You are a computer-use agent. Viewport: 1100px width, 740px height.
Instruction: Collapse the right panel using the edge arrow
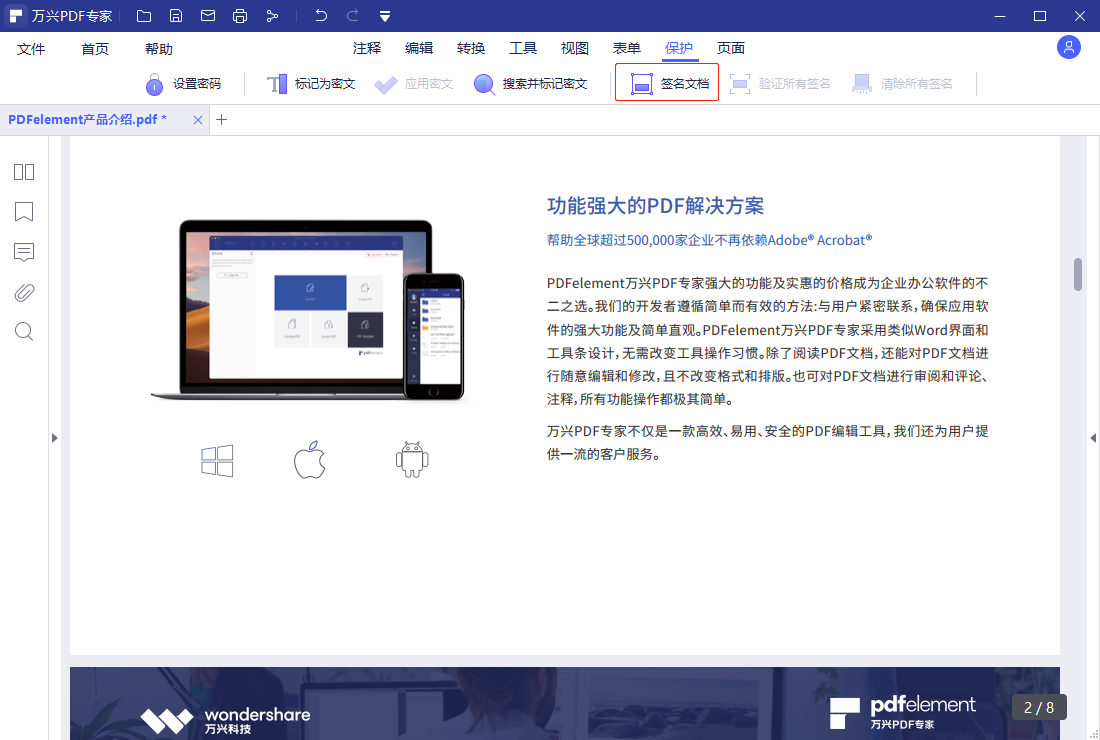(1093, 437)
